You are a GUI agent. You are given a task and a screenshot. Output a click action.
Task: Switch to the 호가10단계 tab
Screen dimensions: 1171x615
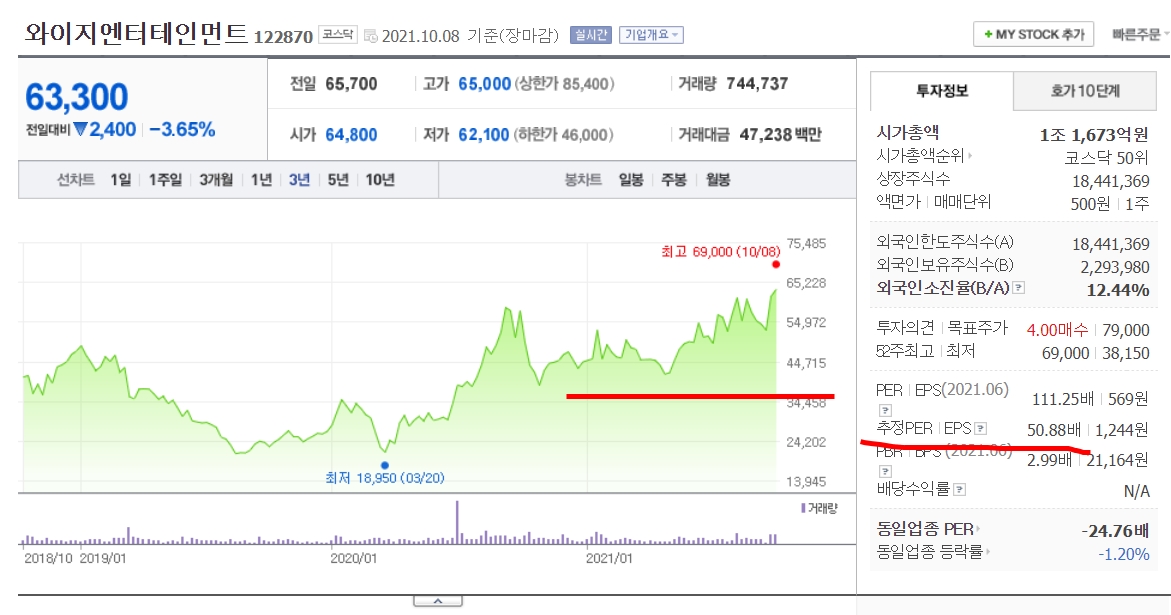(1084, 91)
